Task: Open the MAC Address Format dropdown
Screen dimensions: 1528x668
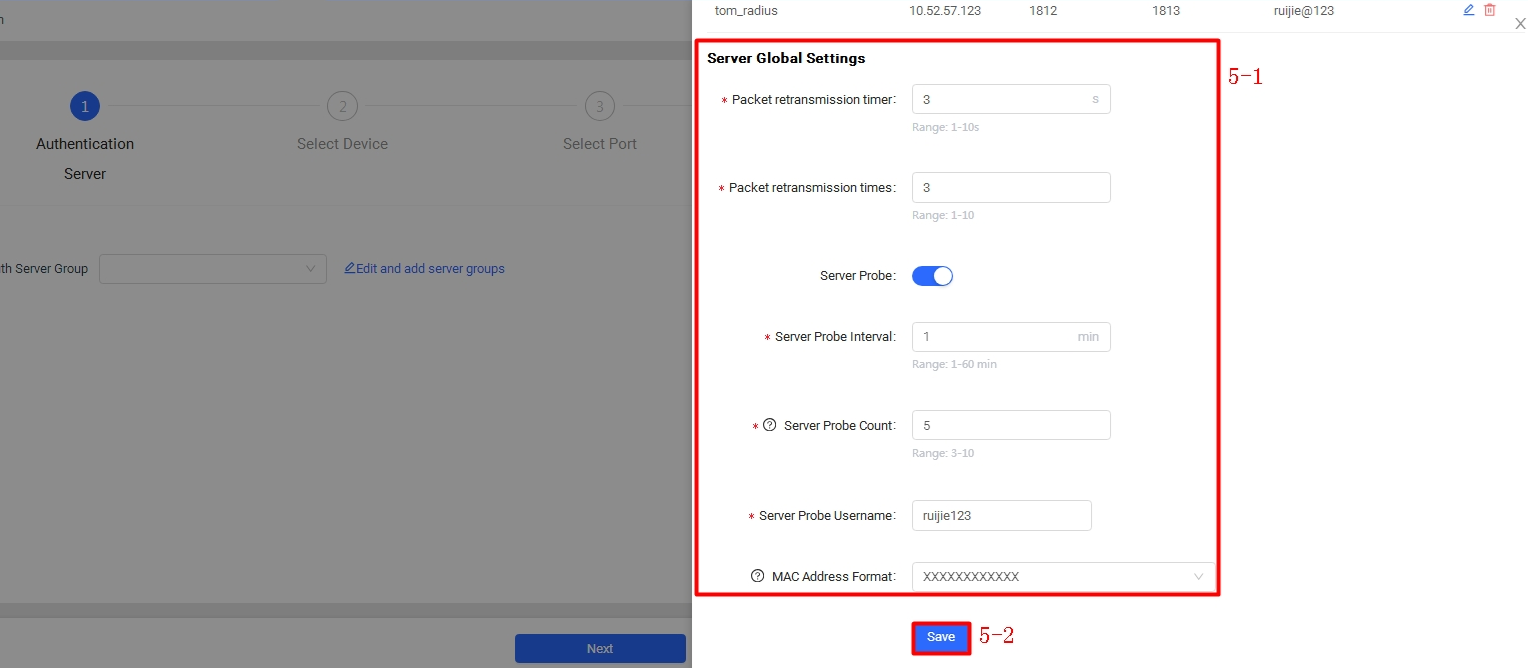Action: pos(1062,577)
